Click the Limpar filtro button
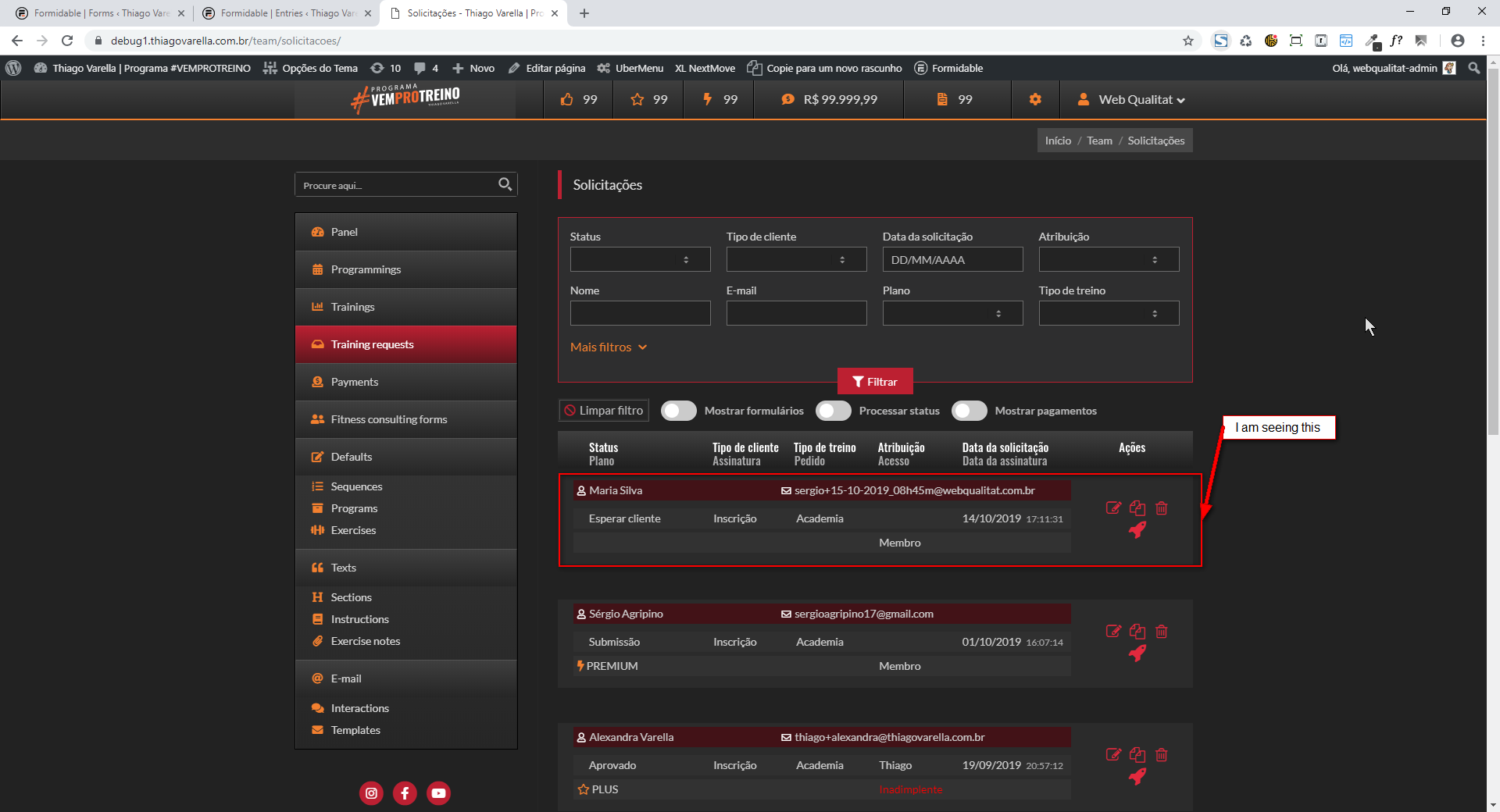Image resolution: width=1500 pixels, height=812 pixels. pyautogui.click(x=604, y=411)
